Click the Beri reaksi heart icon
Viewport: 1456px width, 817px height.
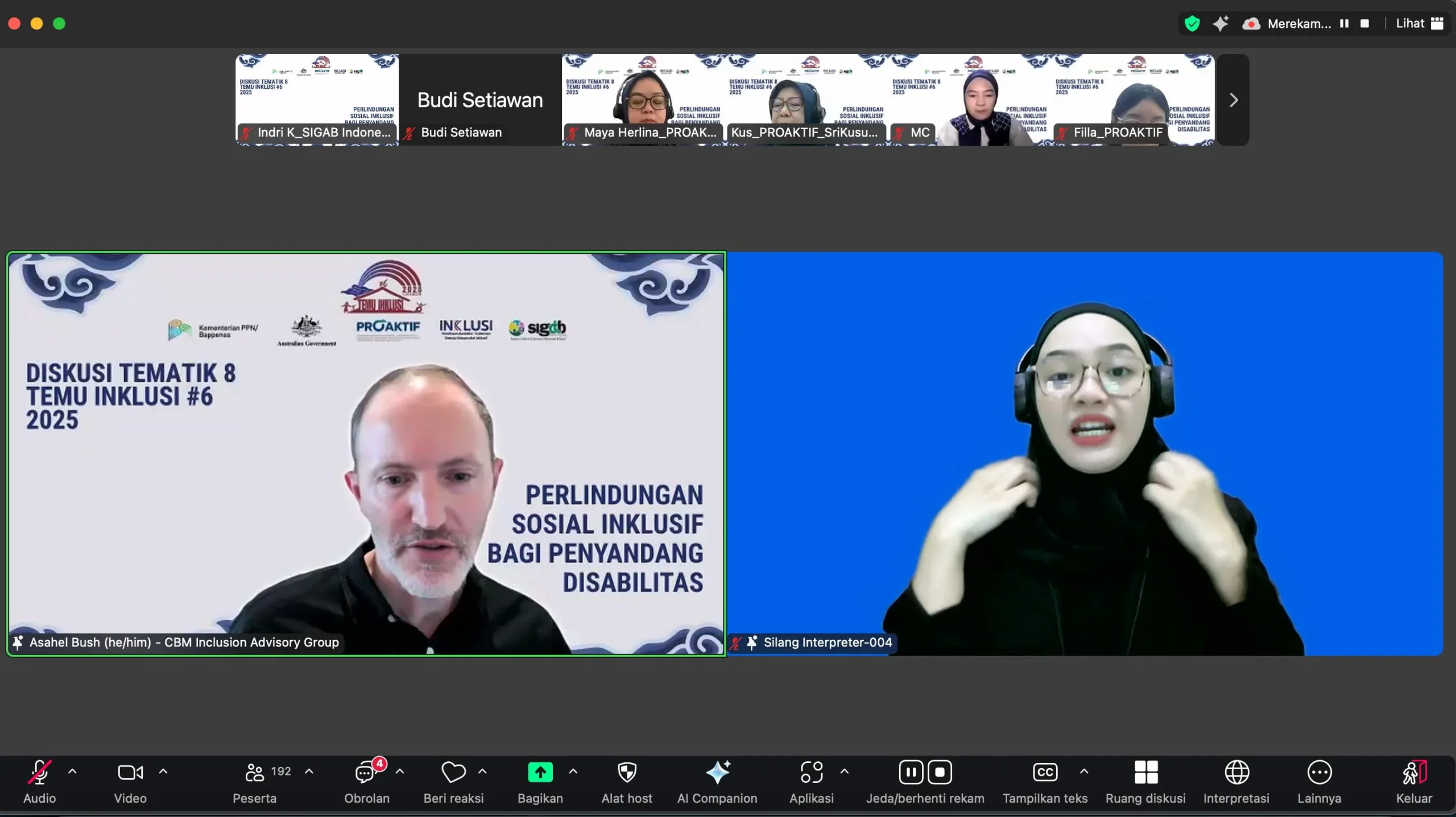453,773
